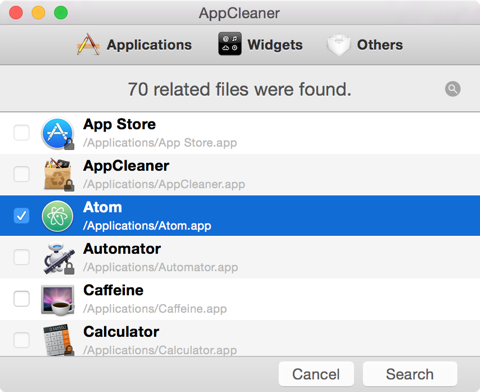Screen dimensions: 480x392
Task: Zoom the window with green button
Action: pos(61,13)
